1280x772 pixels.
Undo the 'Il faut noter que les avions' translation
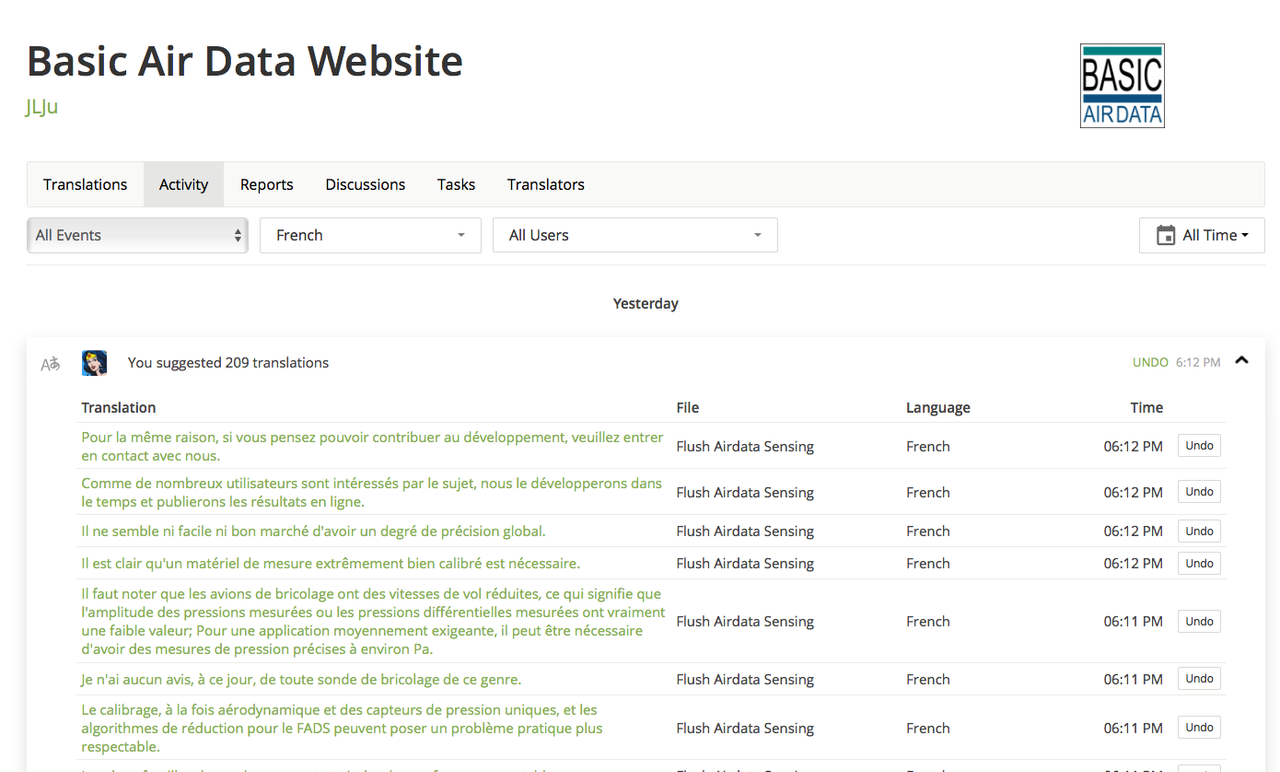pos(1199,621)
